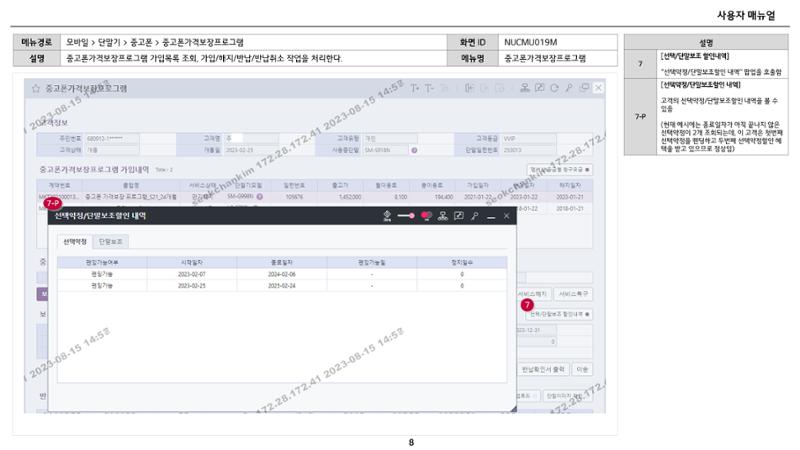
Task: Click the key icon in the popup title bar
Action: [x=474, y=216]
